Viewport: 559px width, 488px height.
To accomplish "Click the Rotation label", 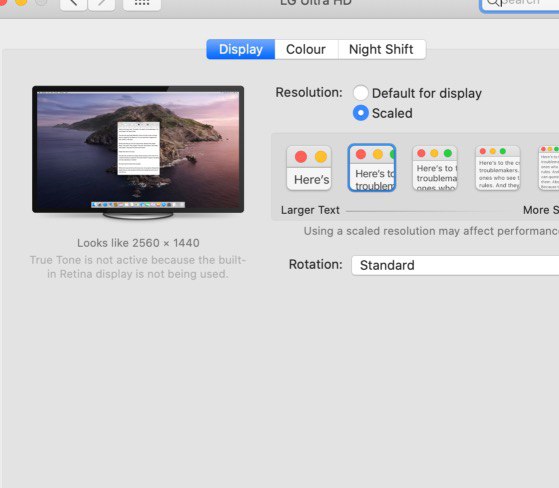I will (316, 264).
